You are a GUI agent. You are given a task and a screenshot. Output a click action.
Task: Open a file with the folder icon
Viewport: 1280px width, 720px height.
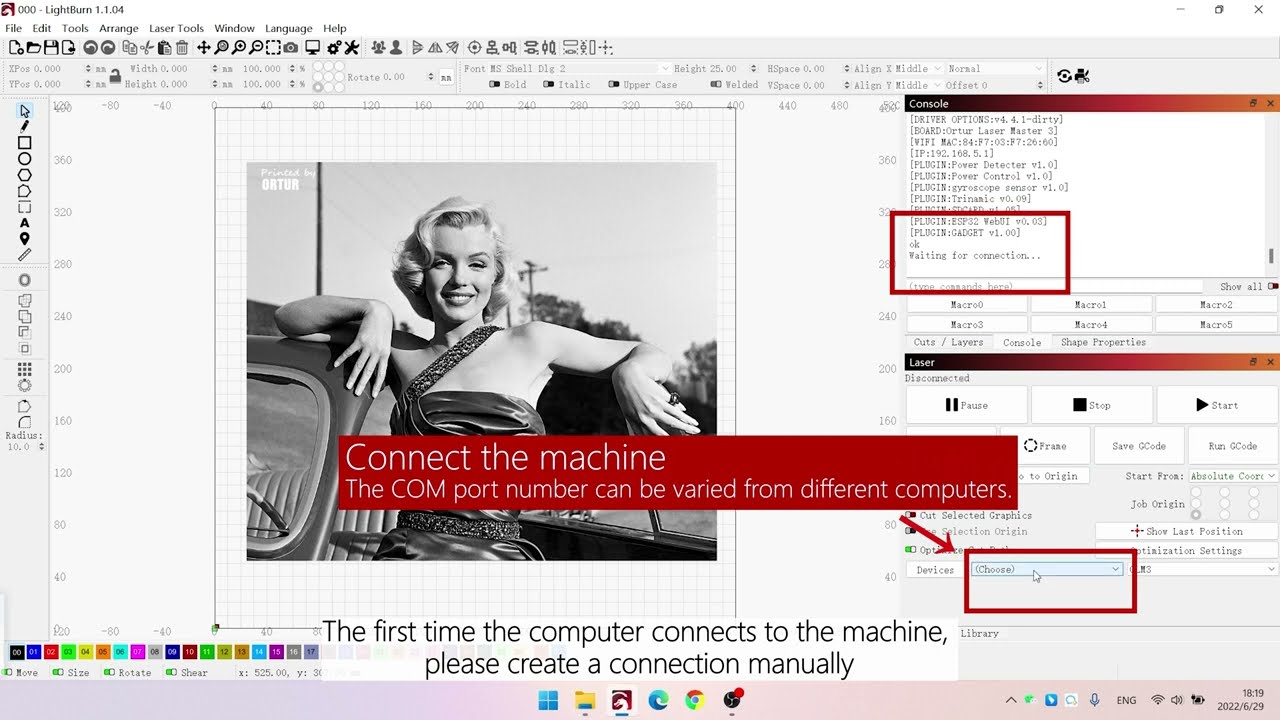[33, 47]
